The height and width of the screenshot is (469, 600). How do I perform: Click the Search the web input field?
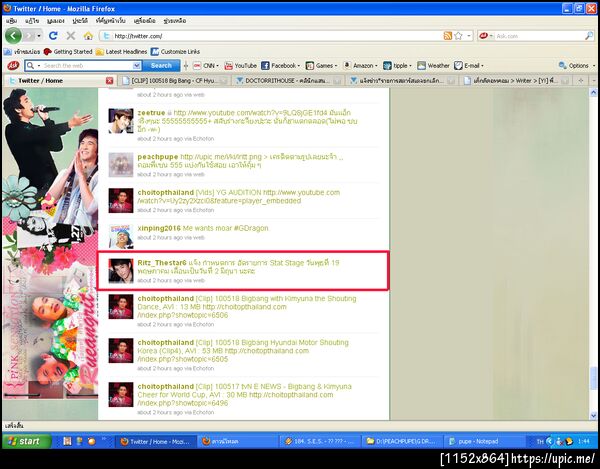tap(88, 66)
